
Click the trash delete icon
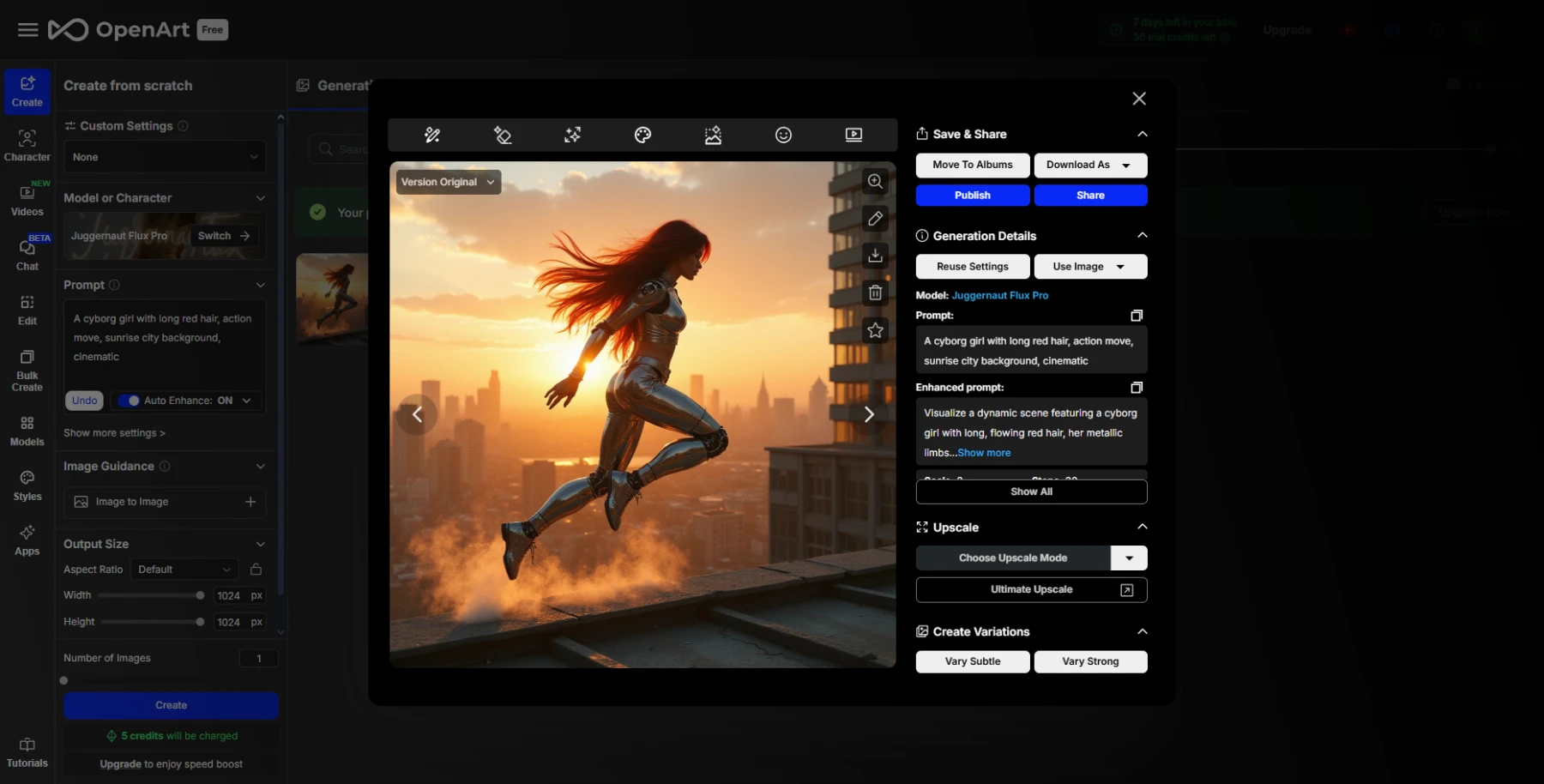[x=875, y=293]
